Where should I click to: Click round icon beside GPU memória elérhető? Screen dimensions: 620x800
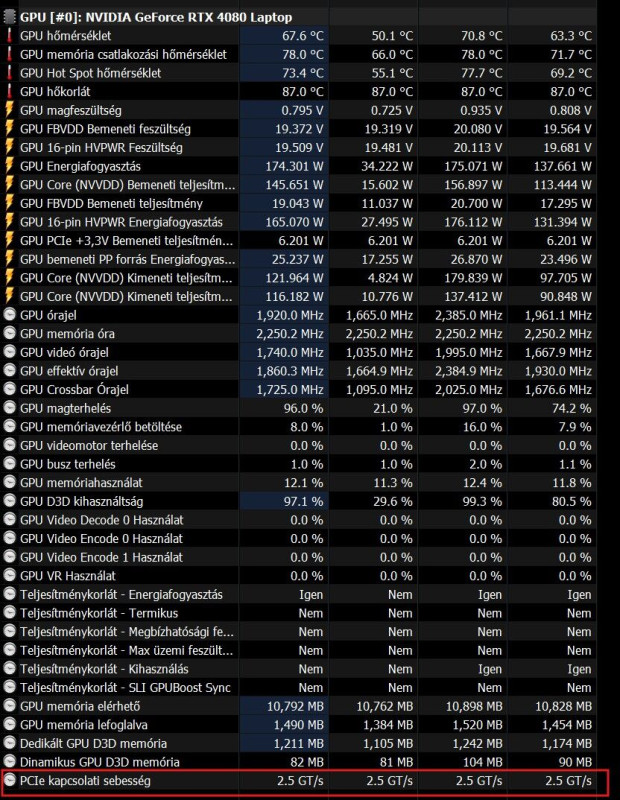[9, 706]
